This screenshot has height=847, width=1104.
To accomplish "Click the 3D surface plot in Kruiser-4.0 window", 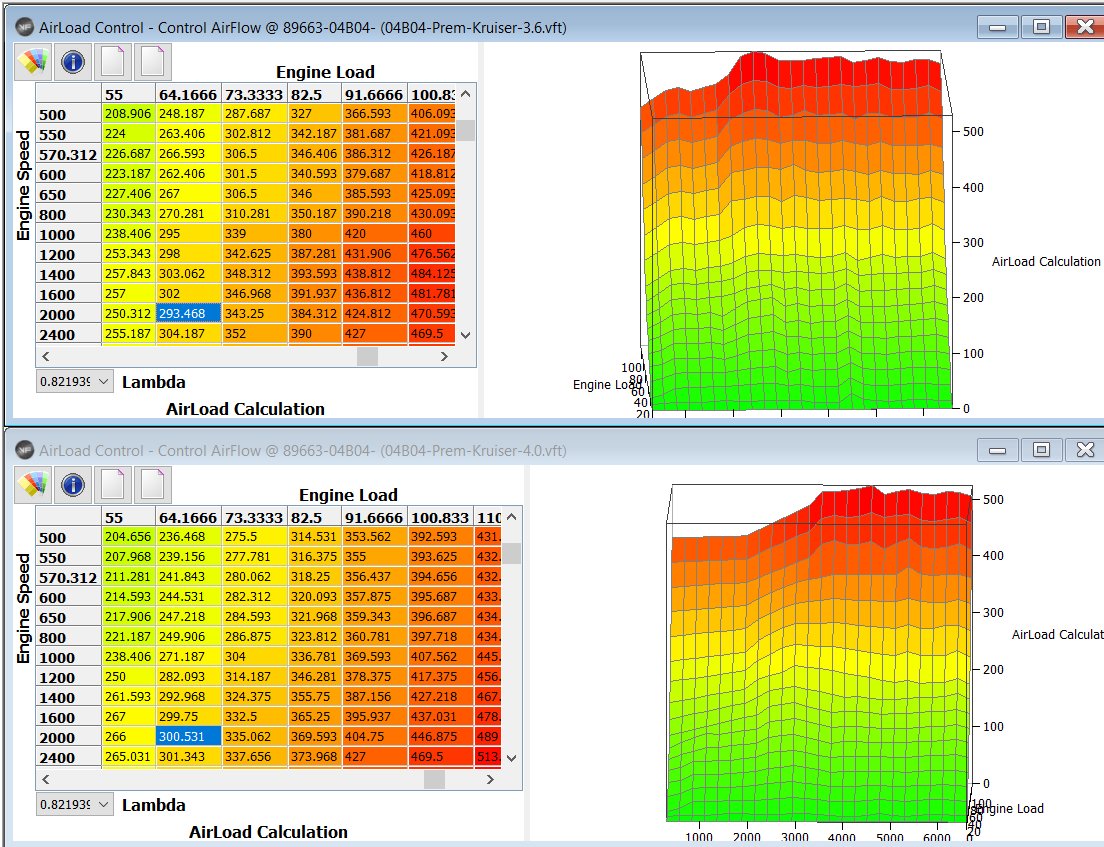I will tap(820, 653).
